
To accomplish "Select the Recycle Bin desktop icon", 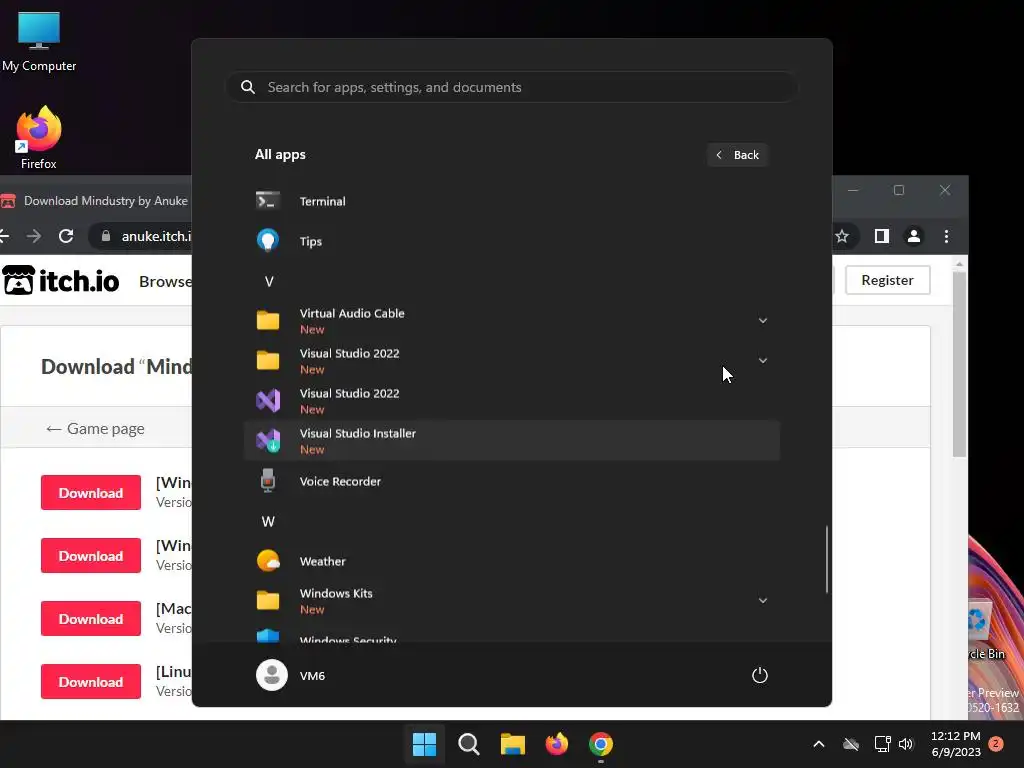I will 985,628.
